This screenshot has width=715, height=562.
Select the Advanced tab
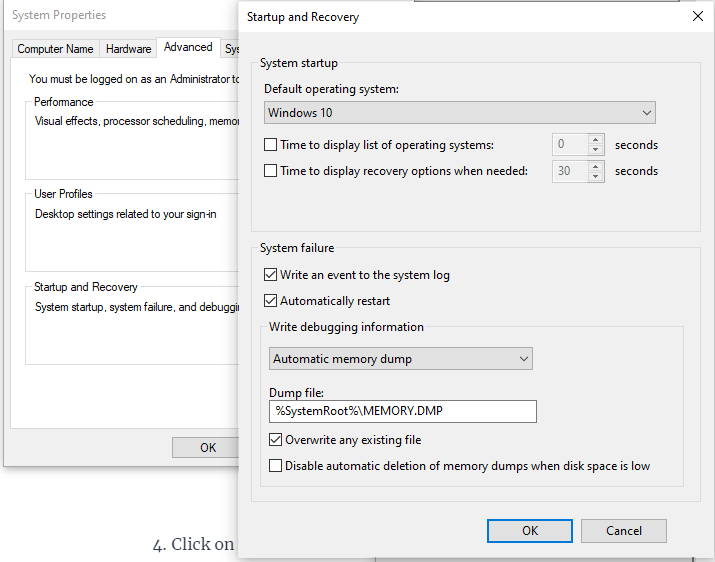click(x=188, y=47)
